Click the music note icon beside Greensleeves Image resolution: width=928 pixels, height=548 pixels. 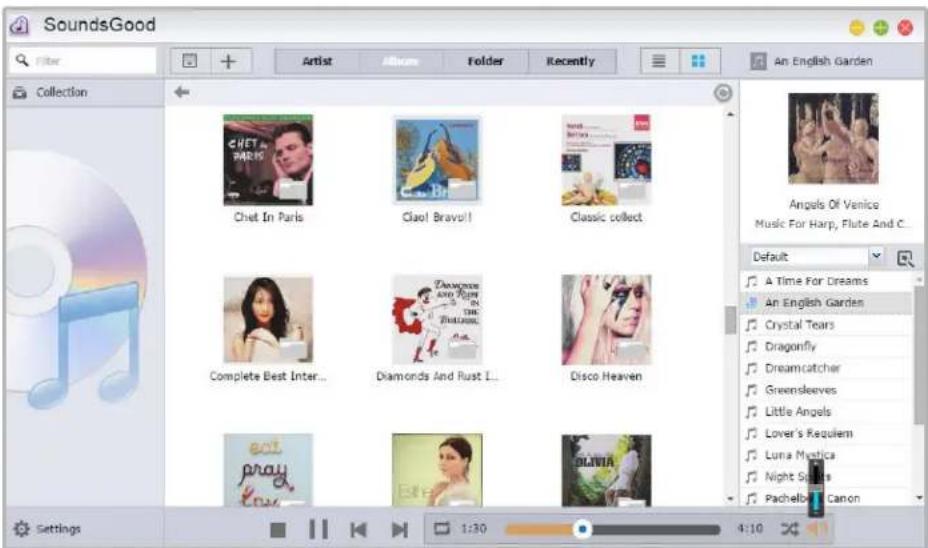pos(751,390)
